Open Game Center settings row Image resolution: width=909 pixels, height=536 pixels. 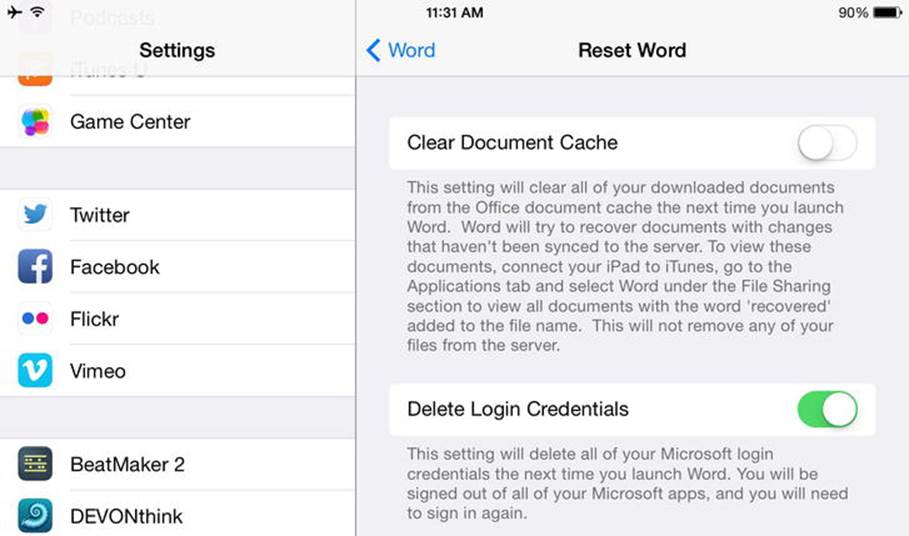(x=177, y=122)
